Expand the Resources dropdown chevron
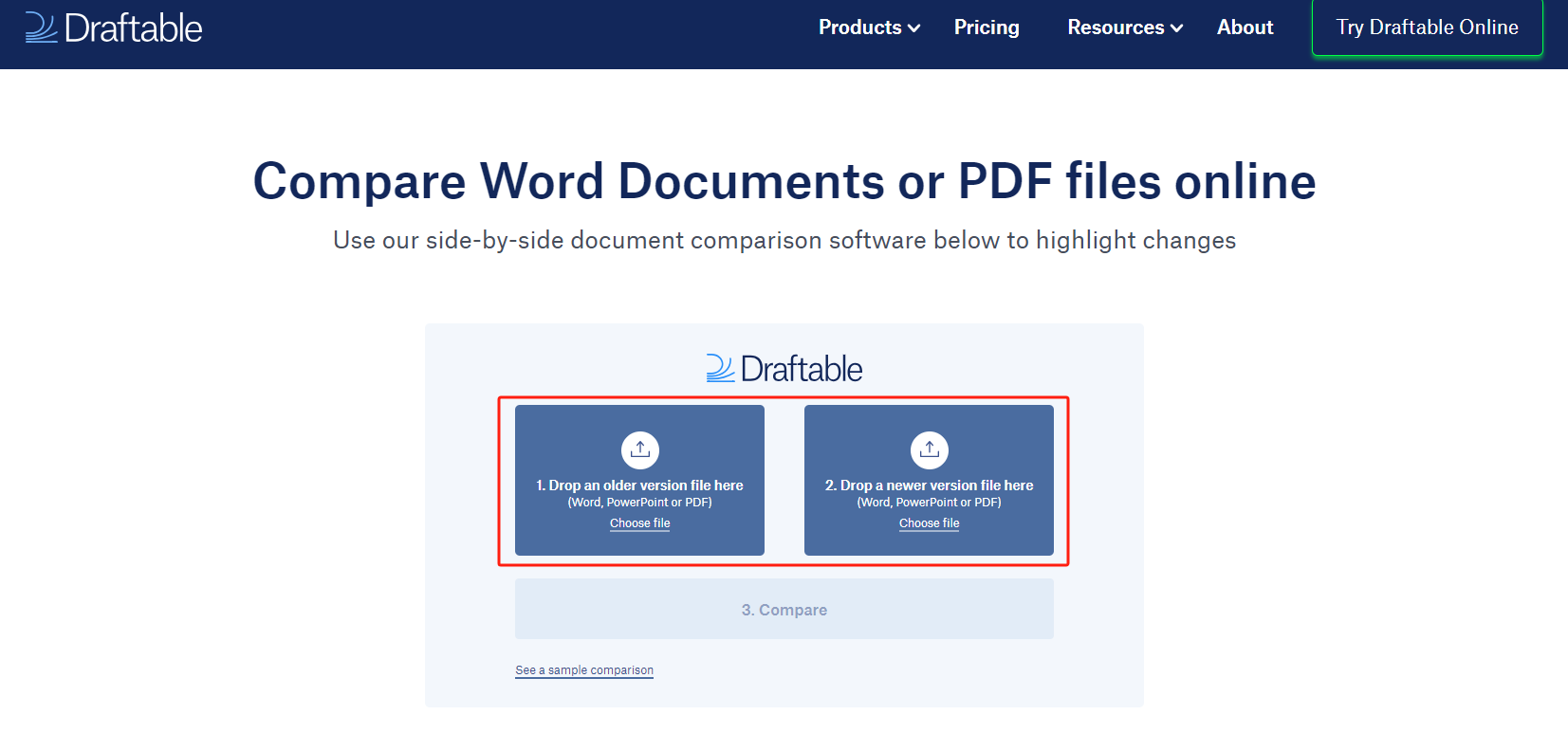Viewport: 1568px width, 733px height. tap(1177, 28)
